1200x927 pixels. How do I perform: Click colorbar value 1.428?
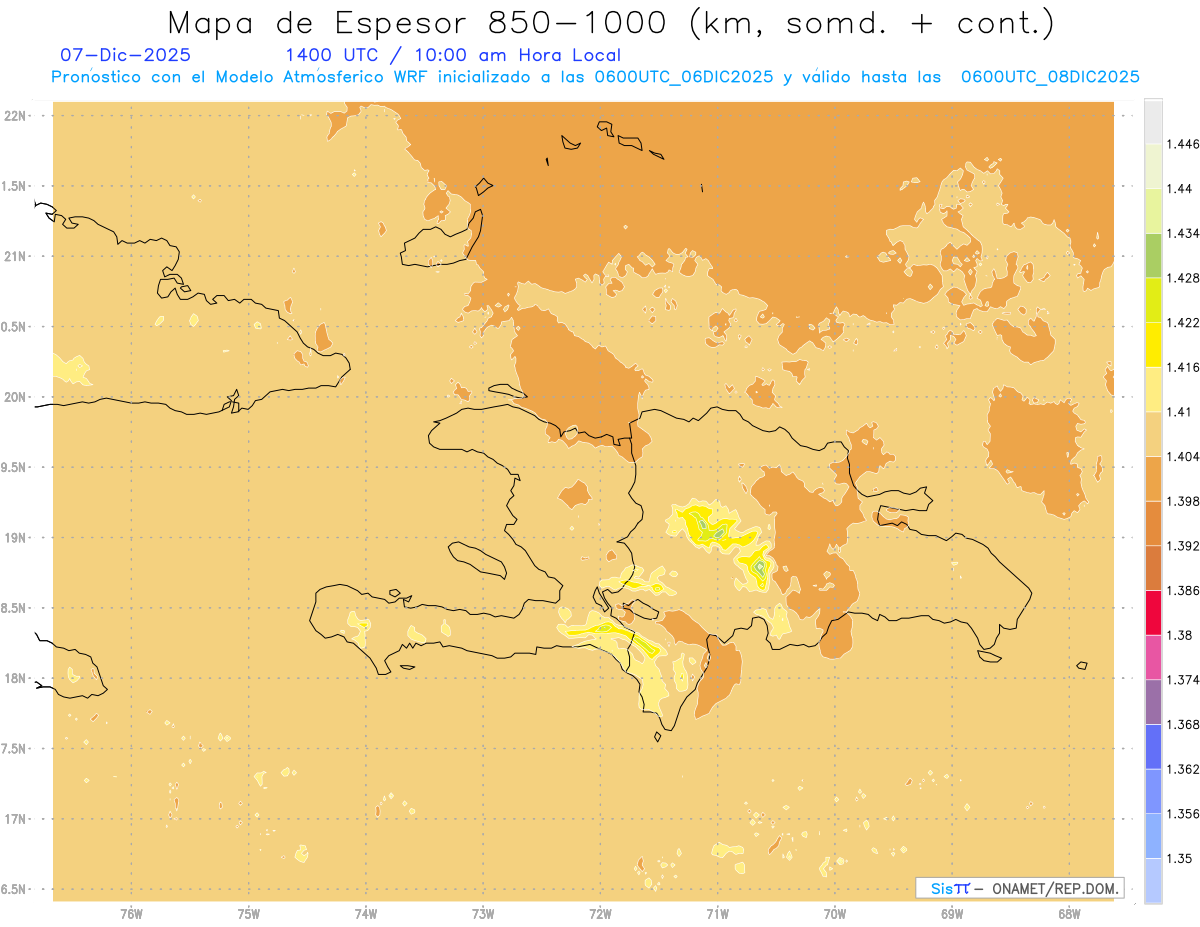coord(1183,278)
